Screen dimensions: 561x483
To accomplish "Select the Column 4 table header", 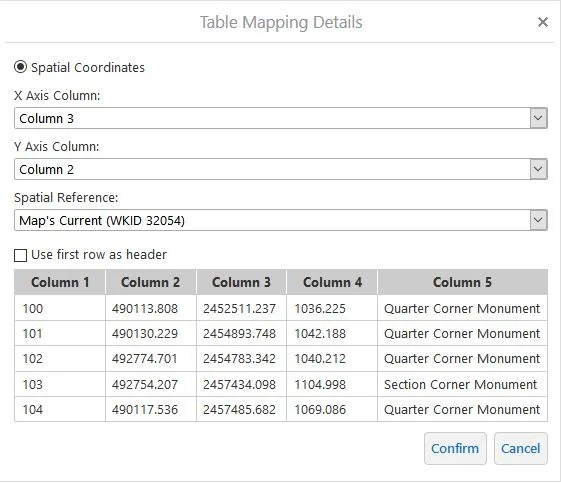I will point(332,282).
